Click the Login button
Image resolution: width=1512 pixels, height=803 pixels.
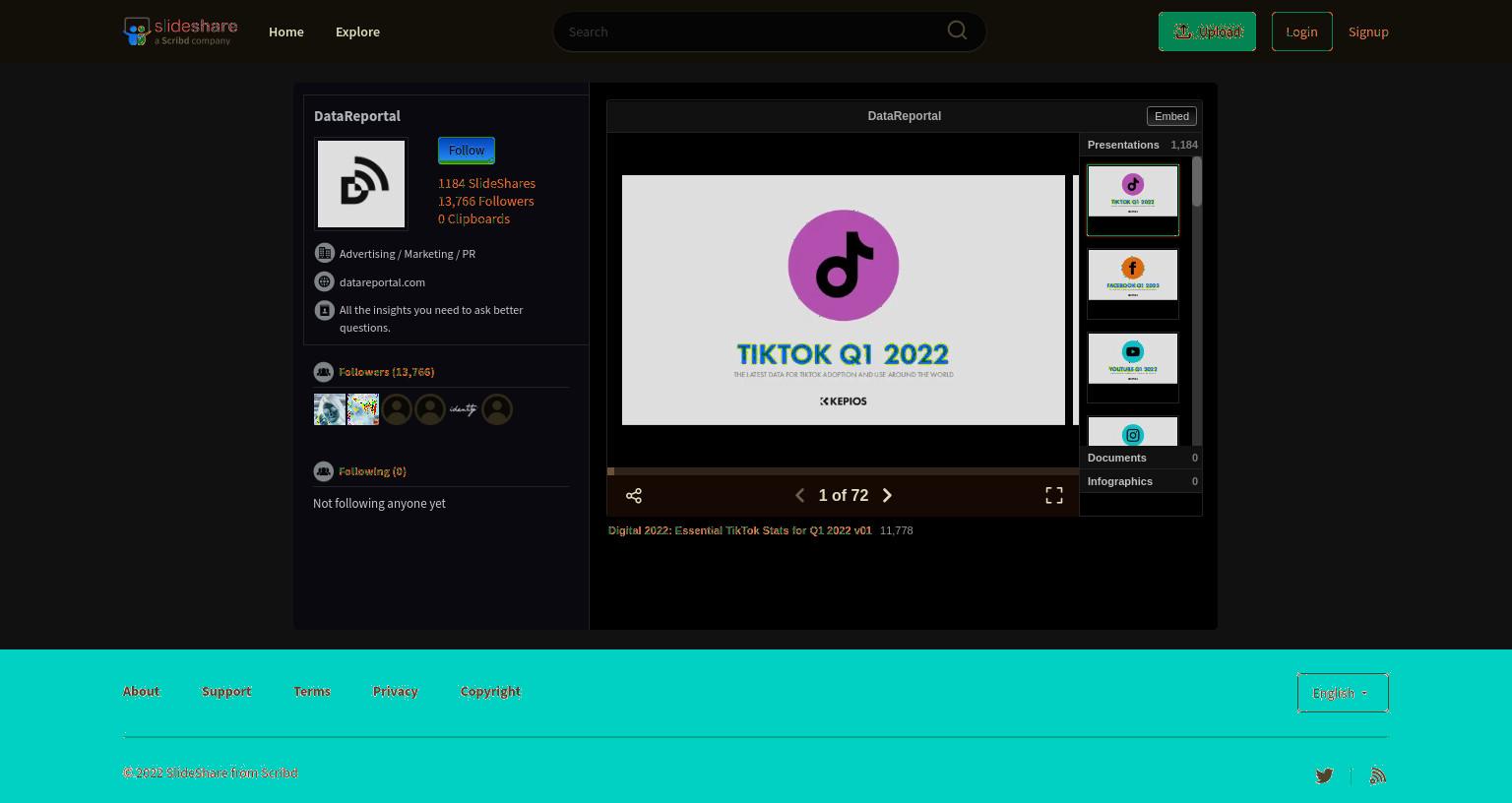[x=1301, y=31]
